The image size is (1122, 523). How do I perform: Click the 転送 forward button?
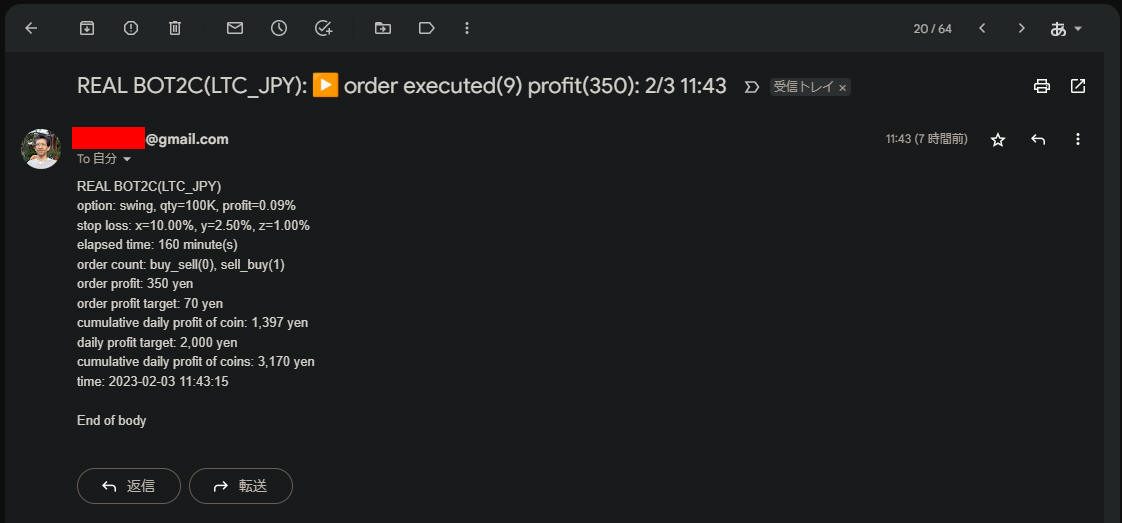[240, 486]
